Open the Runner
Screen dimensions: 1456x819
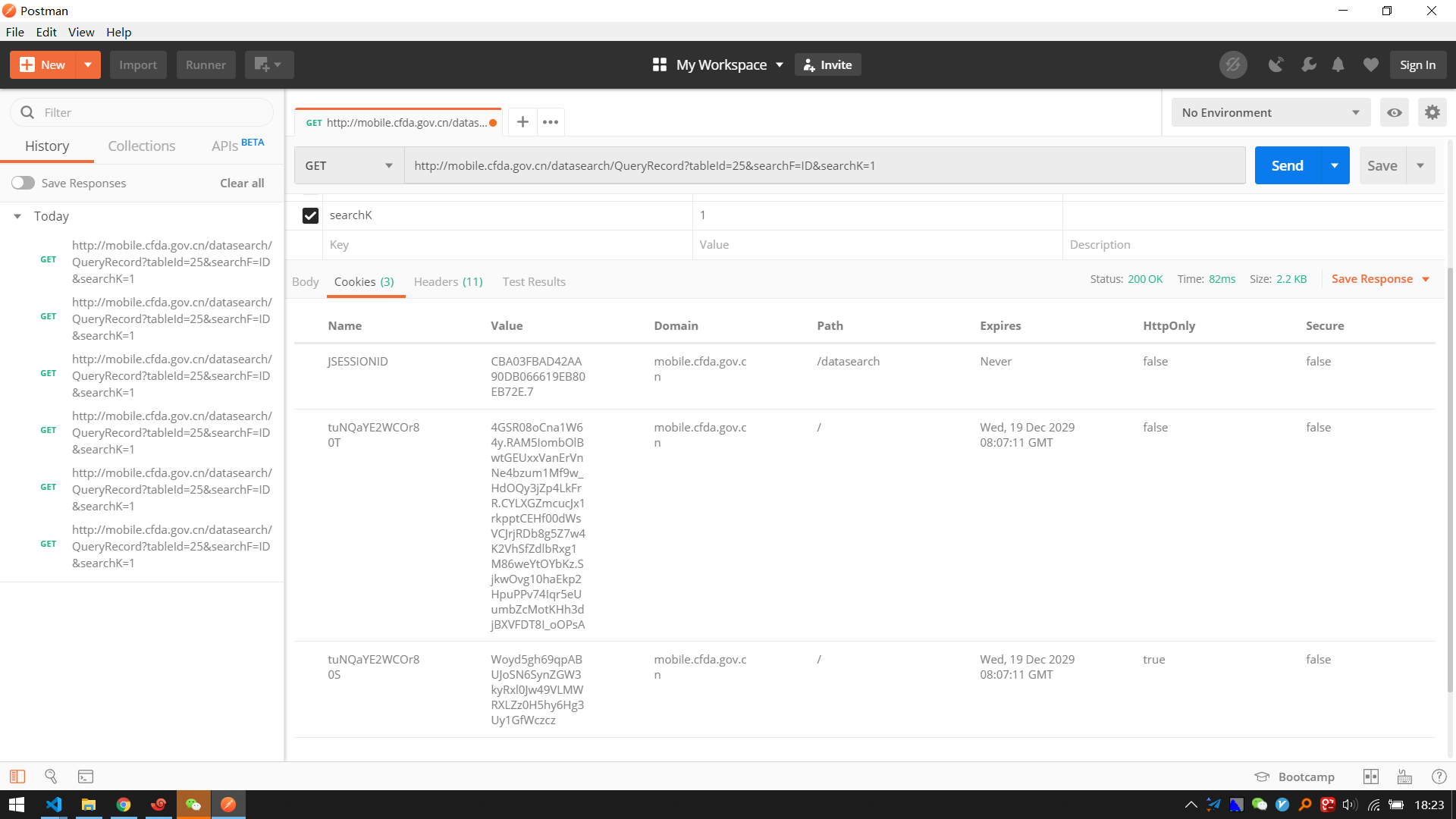(206, 65)
